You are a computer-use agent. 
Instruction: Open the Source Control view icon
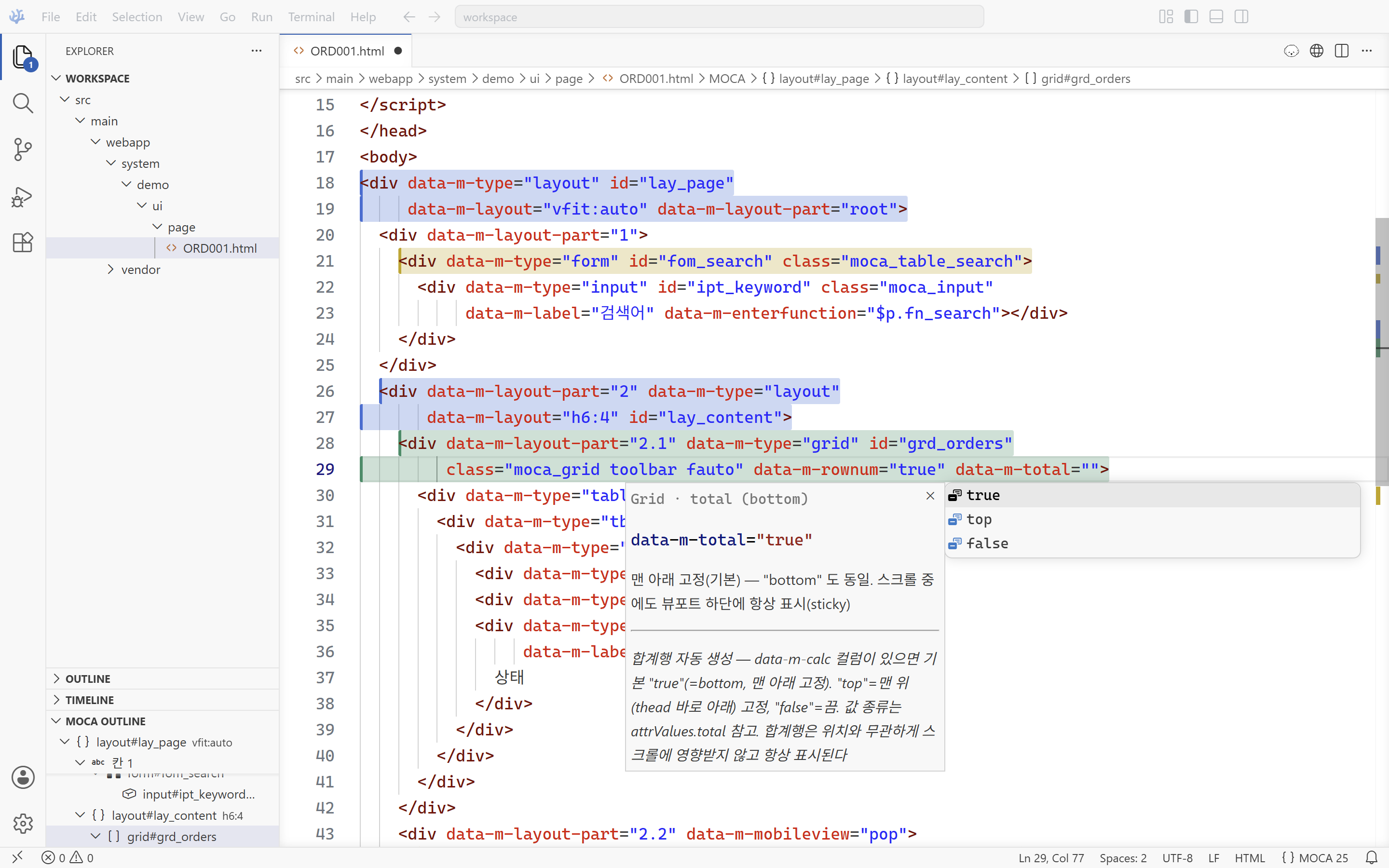click(23, 150)
